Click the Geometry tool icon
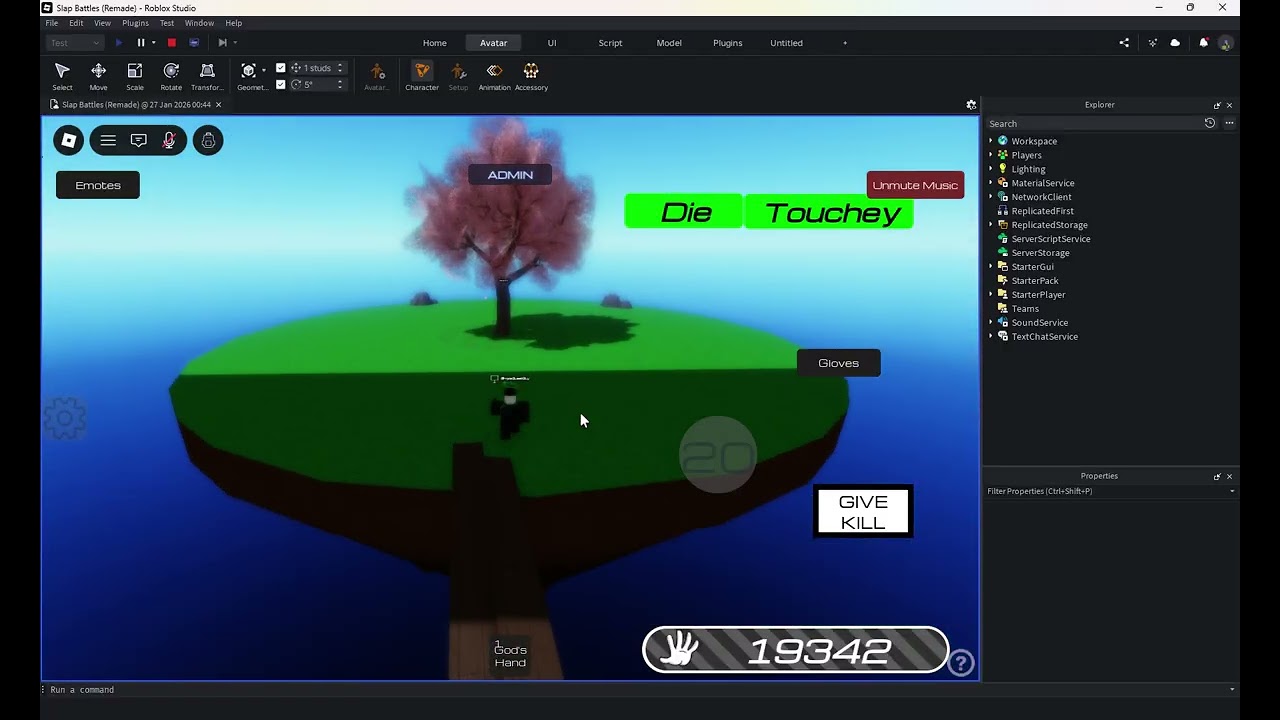 [248, 71]
